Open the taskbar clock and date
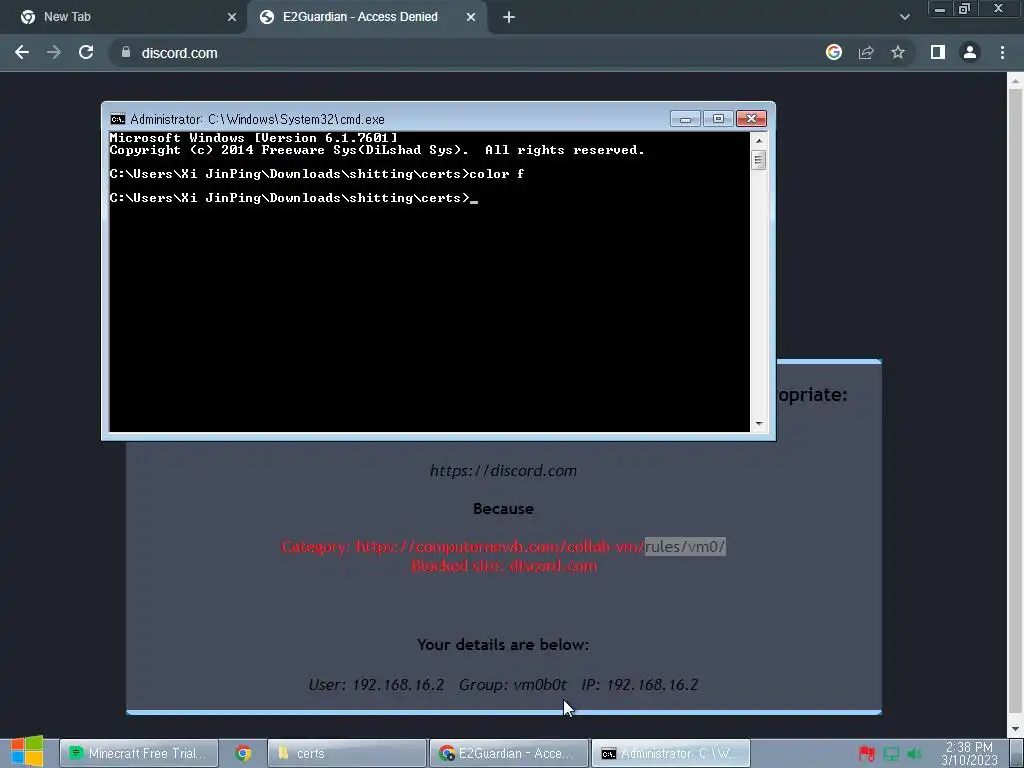Image resolution: width=1024 pixels, height=768 pixels. coord(969,754)
